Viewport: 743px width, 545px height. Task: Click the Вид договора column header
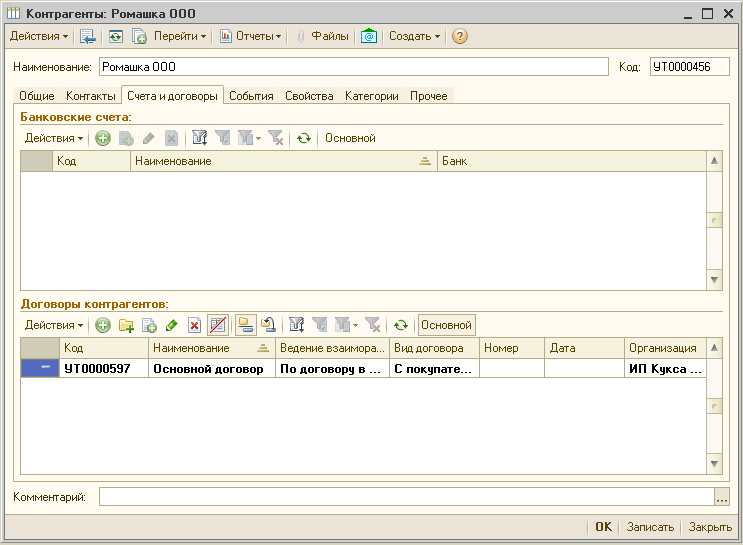(434, 348)
